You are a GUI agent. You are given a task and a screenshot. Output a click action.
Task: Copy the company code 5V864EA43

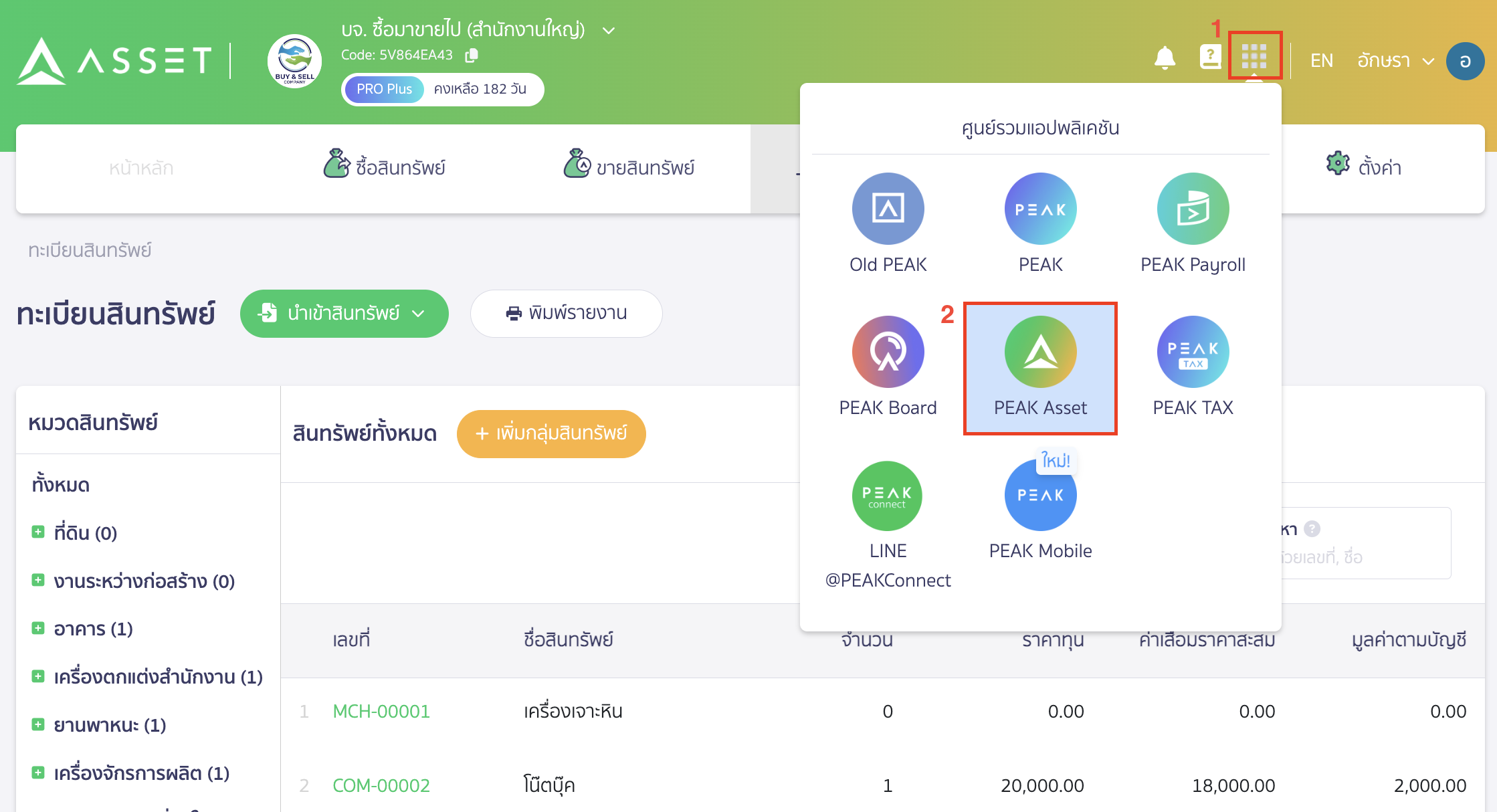pos(470,55)
